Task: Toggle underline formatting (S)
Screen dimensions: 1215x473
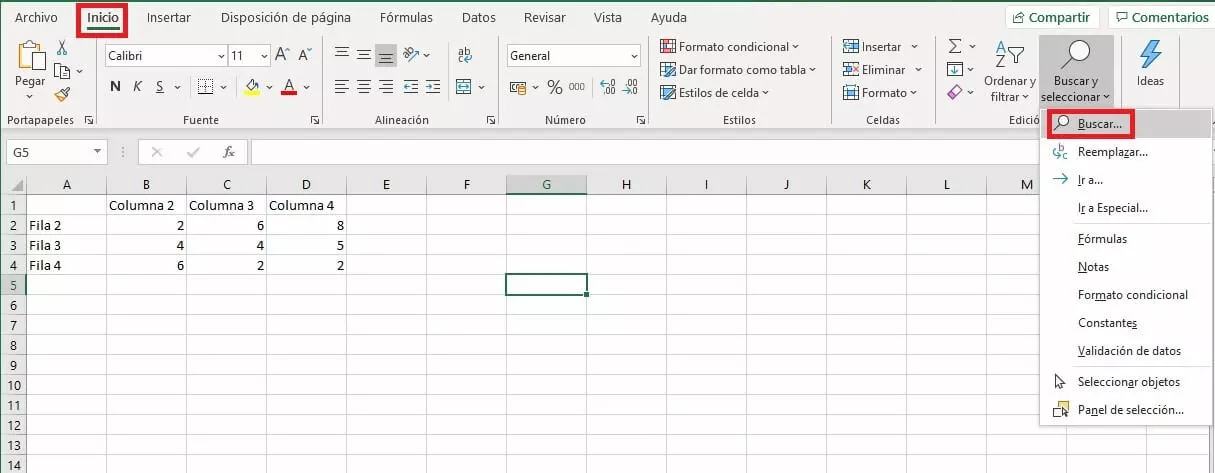Action: 160,87
